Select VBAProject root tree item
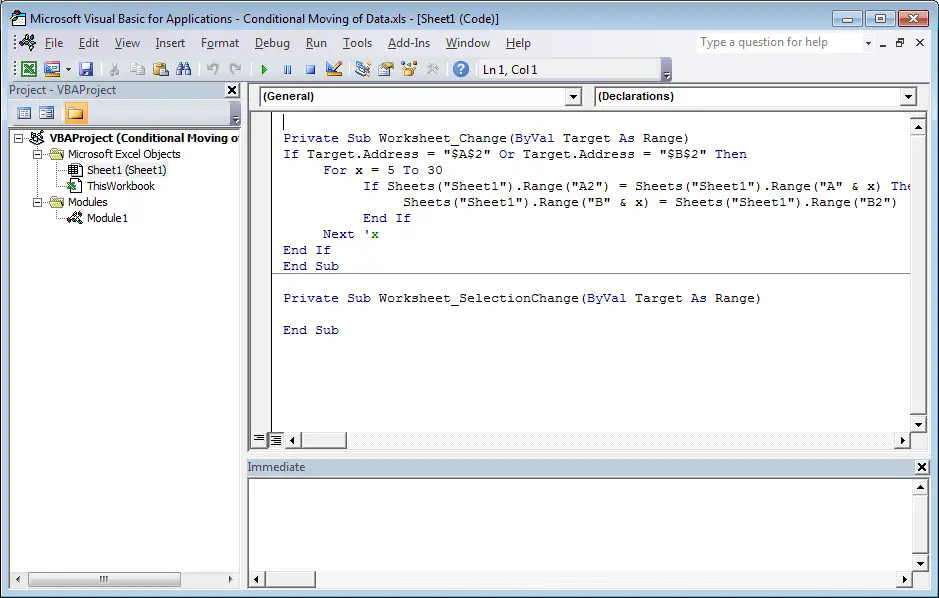 pyautogui.click(x=144, y=138)
